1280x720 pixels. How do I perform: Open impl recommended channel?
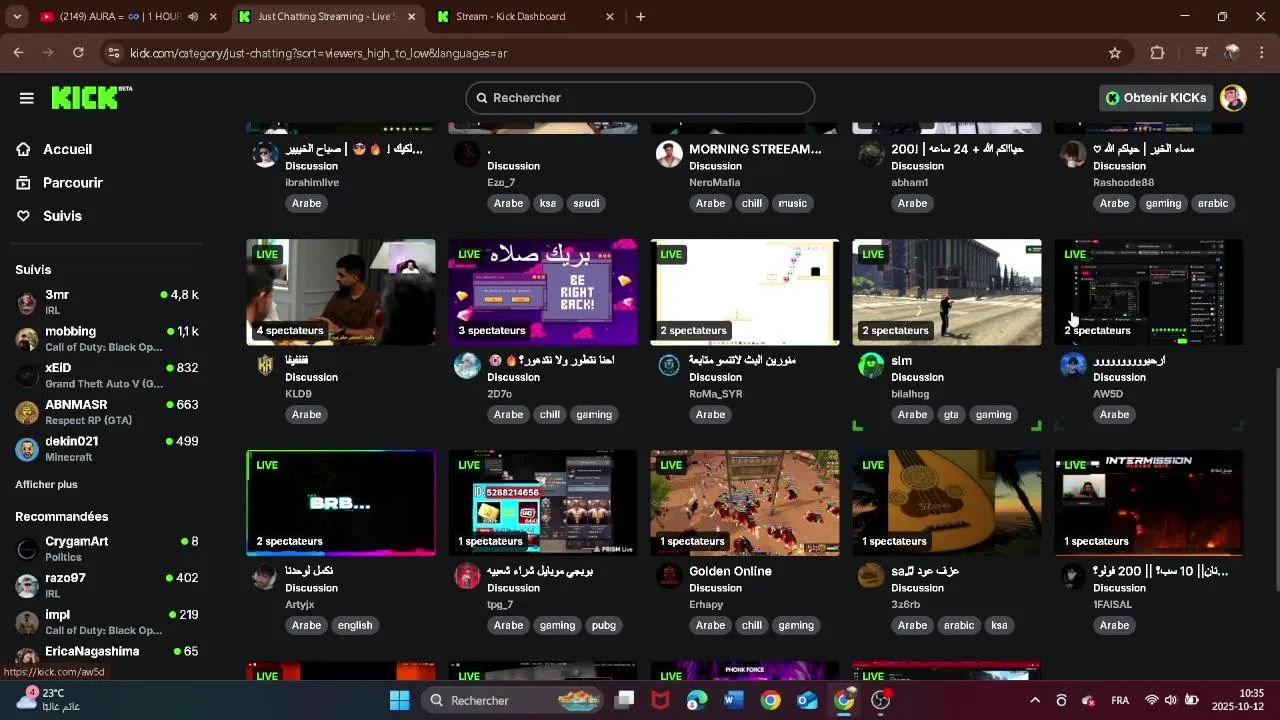(107, 621)
